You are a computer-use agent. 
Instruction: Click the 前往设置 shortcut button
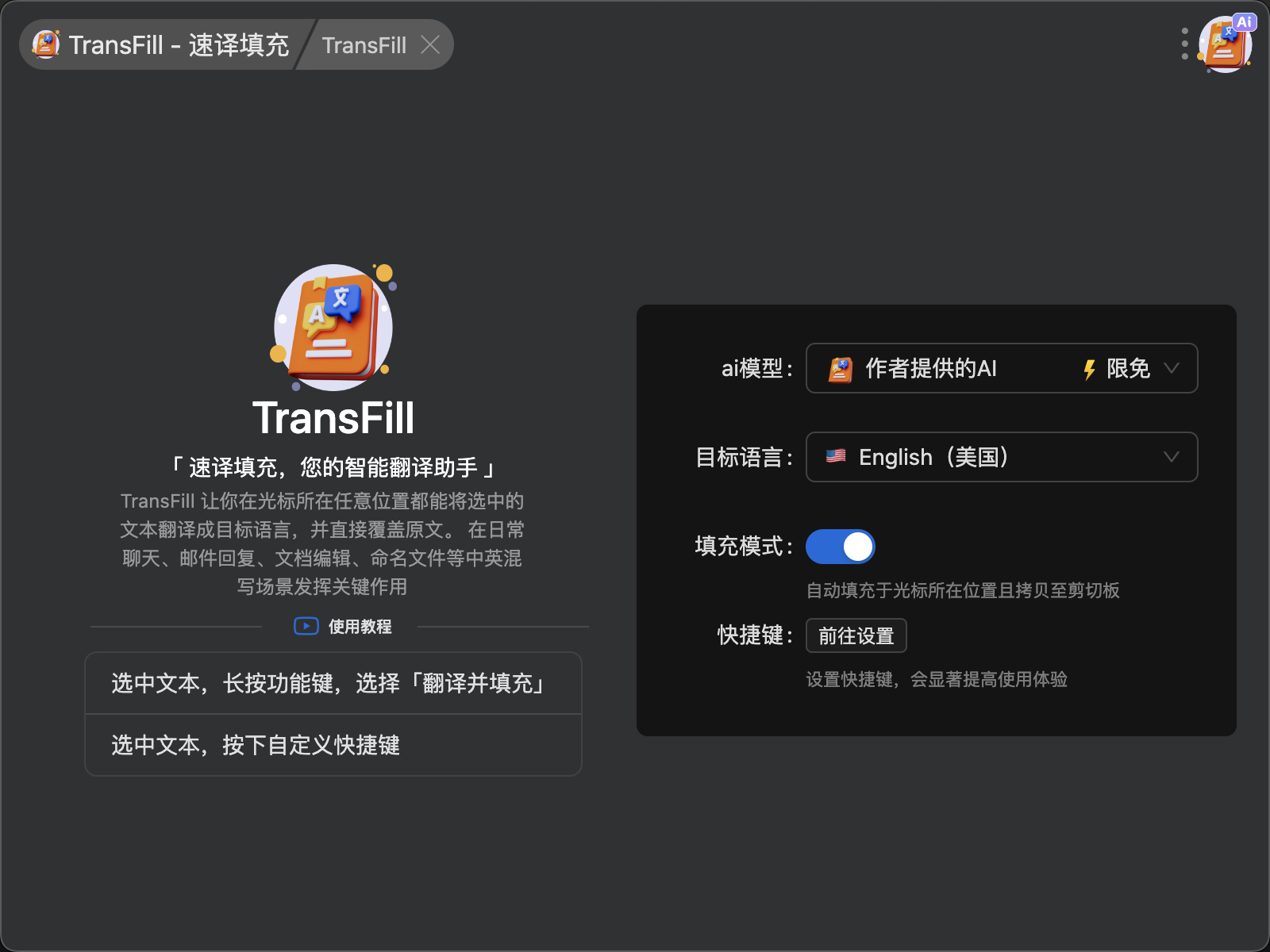pyautogui.click(x=856, y=635)
